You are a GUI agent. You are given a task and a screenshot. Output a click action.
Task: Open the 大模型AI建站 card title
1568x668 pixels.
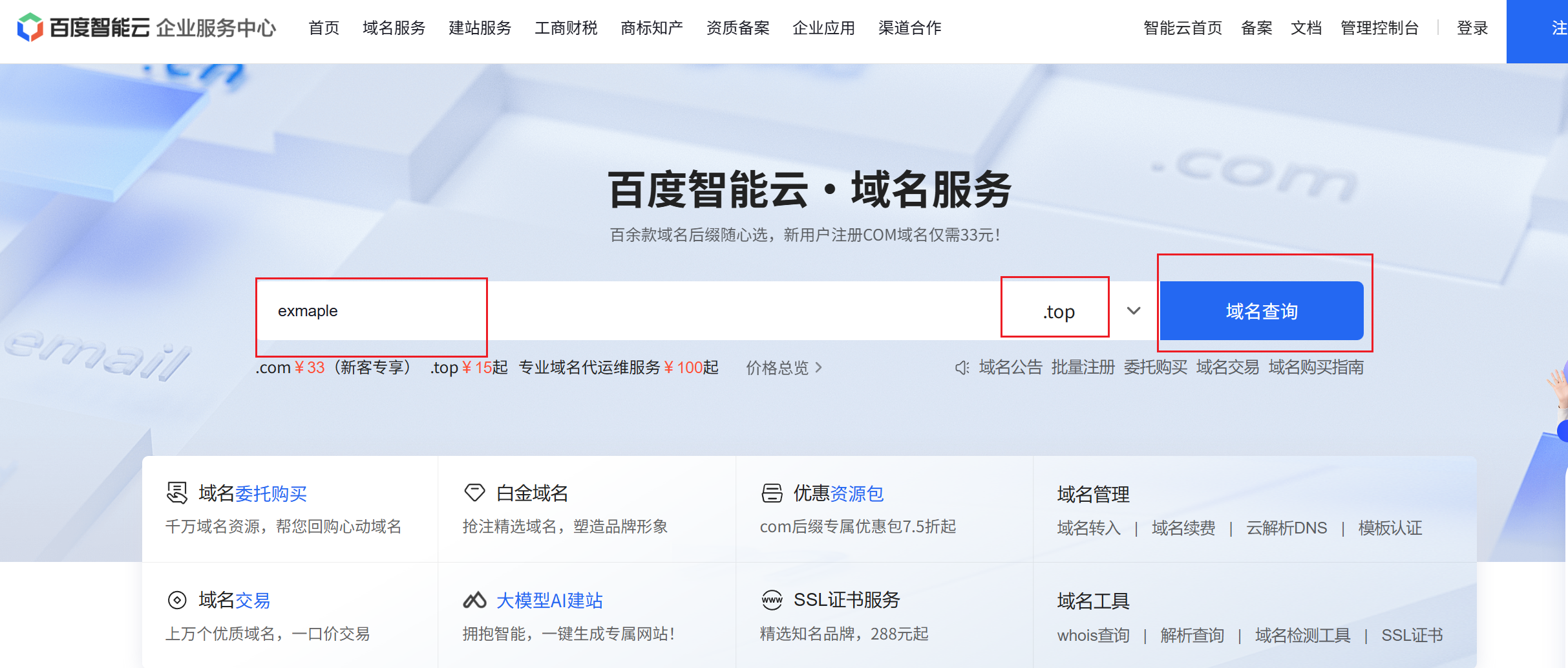pyautogui.click(x=549, y=600)
